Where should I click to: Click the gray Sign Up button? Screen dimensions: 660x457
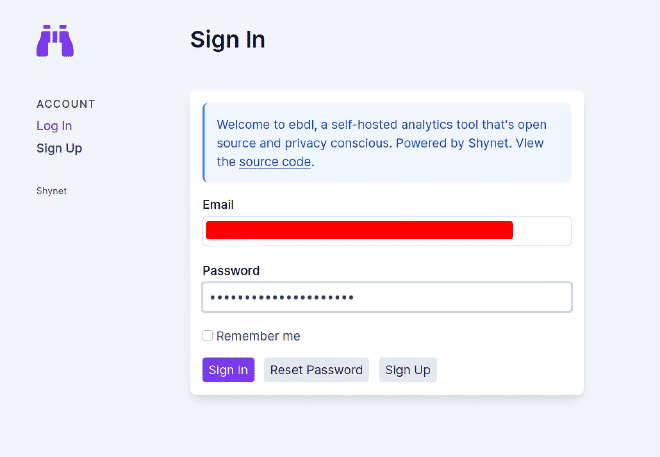click(x=407, y=369)
